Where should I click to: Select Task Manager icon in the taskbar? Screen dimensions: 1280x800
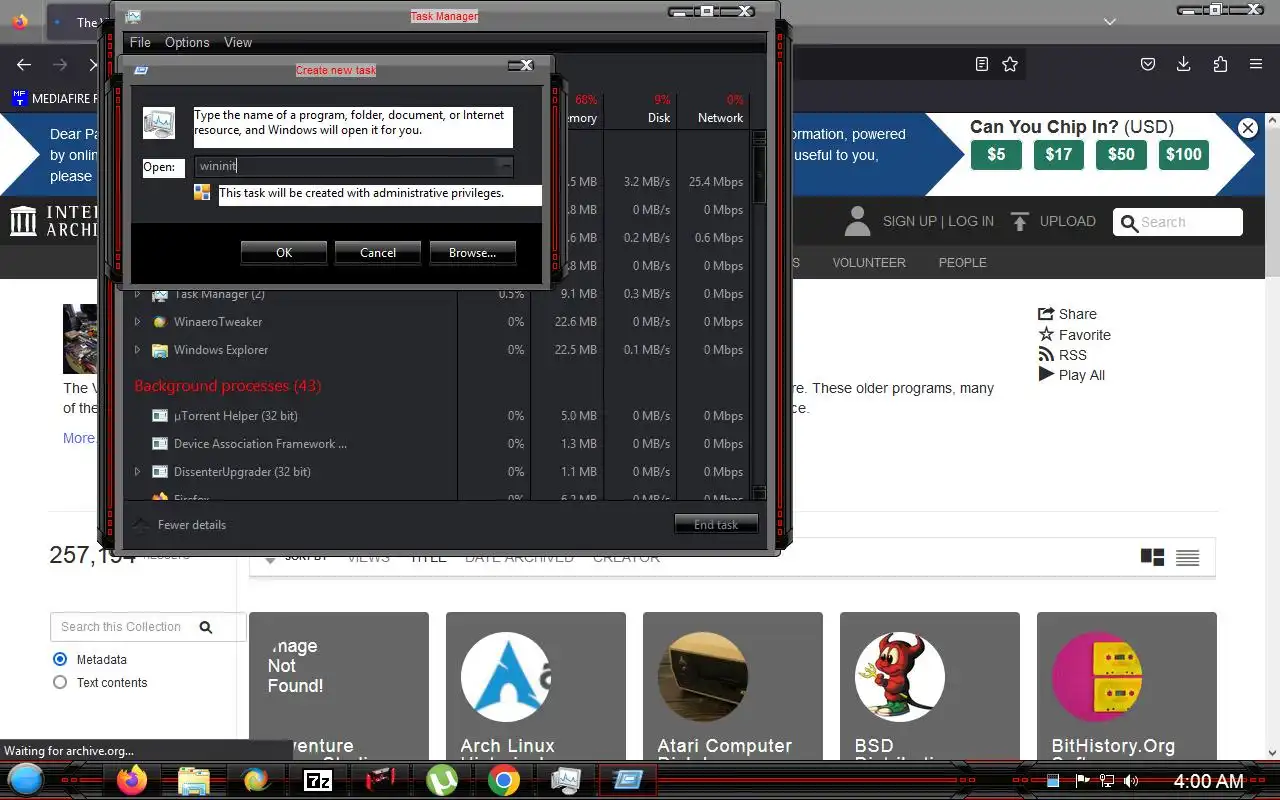(x=566, y=780)
